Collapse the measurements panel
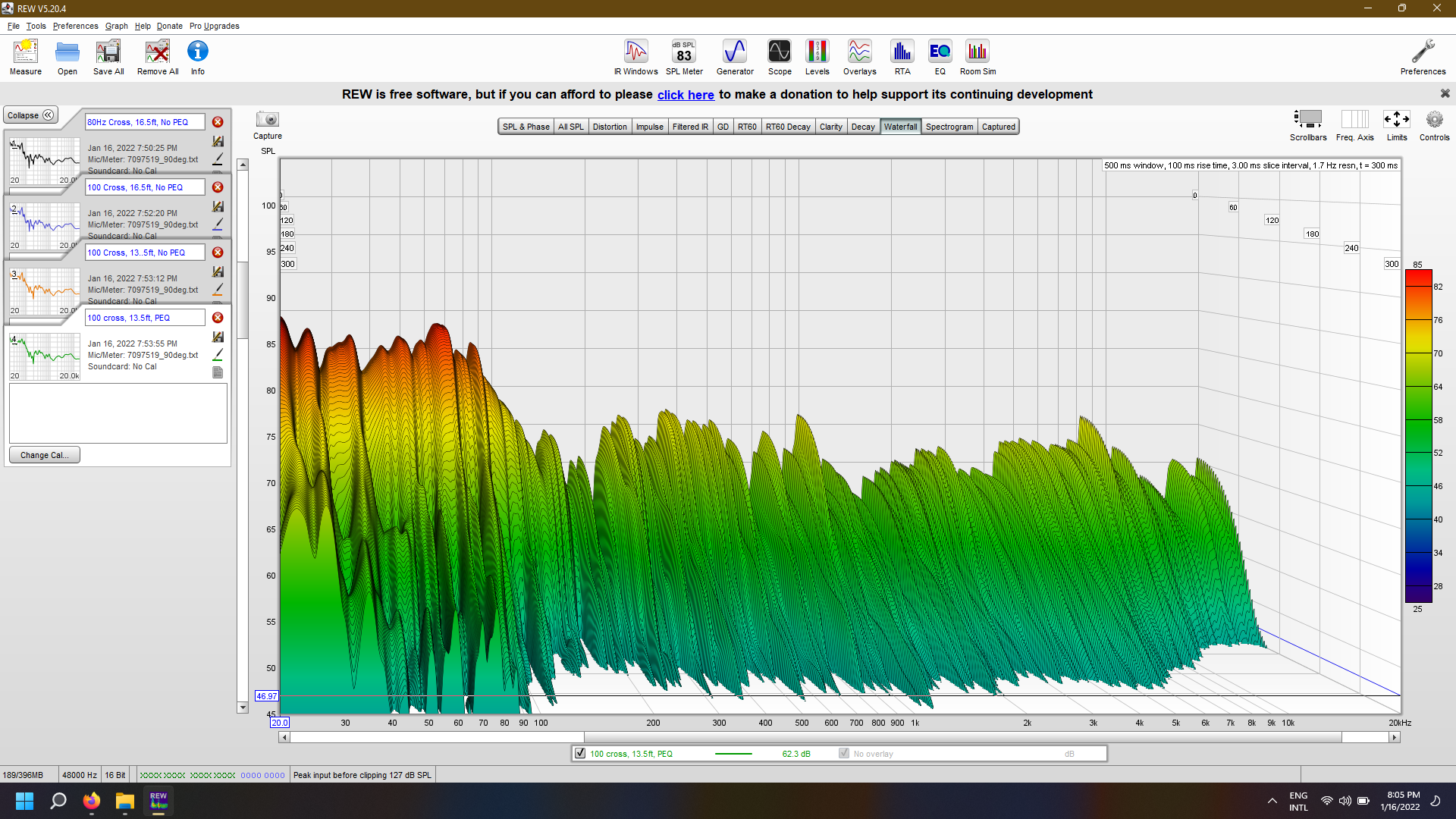The height and width of the screenshot is (819, 1456). 31,115
